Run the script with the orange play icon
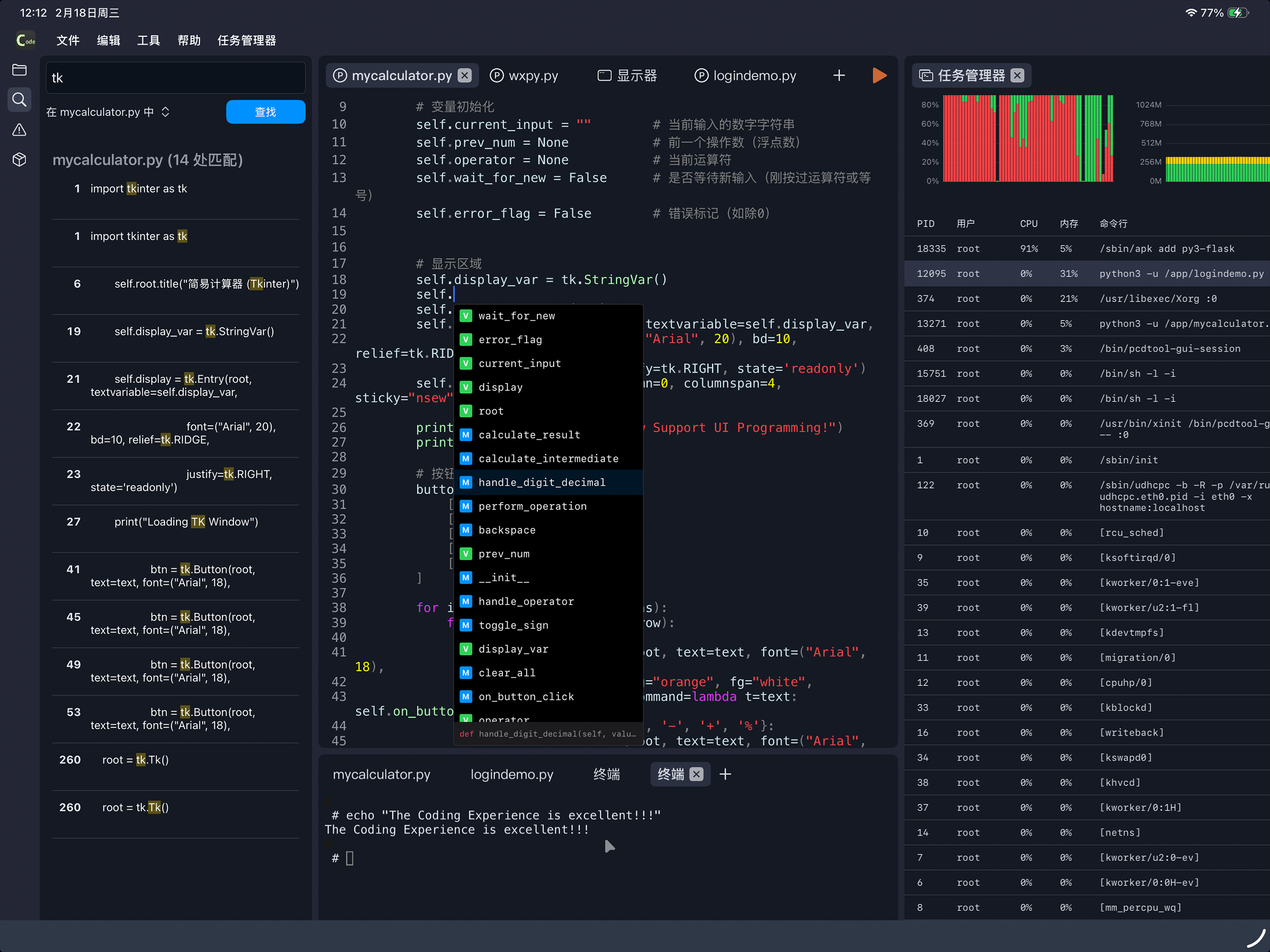The height and width of the screenshot is (952, 1270). (879, 75)
